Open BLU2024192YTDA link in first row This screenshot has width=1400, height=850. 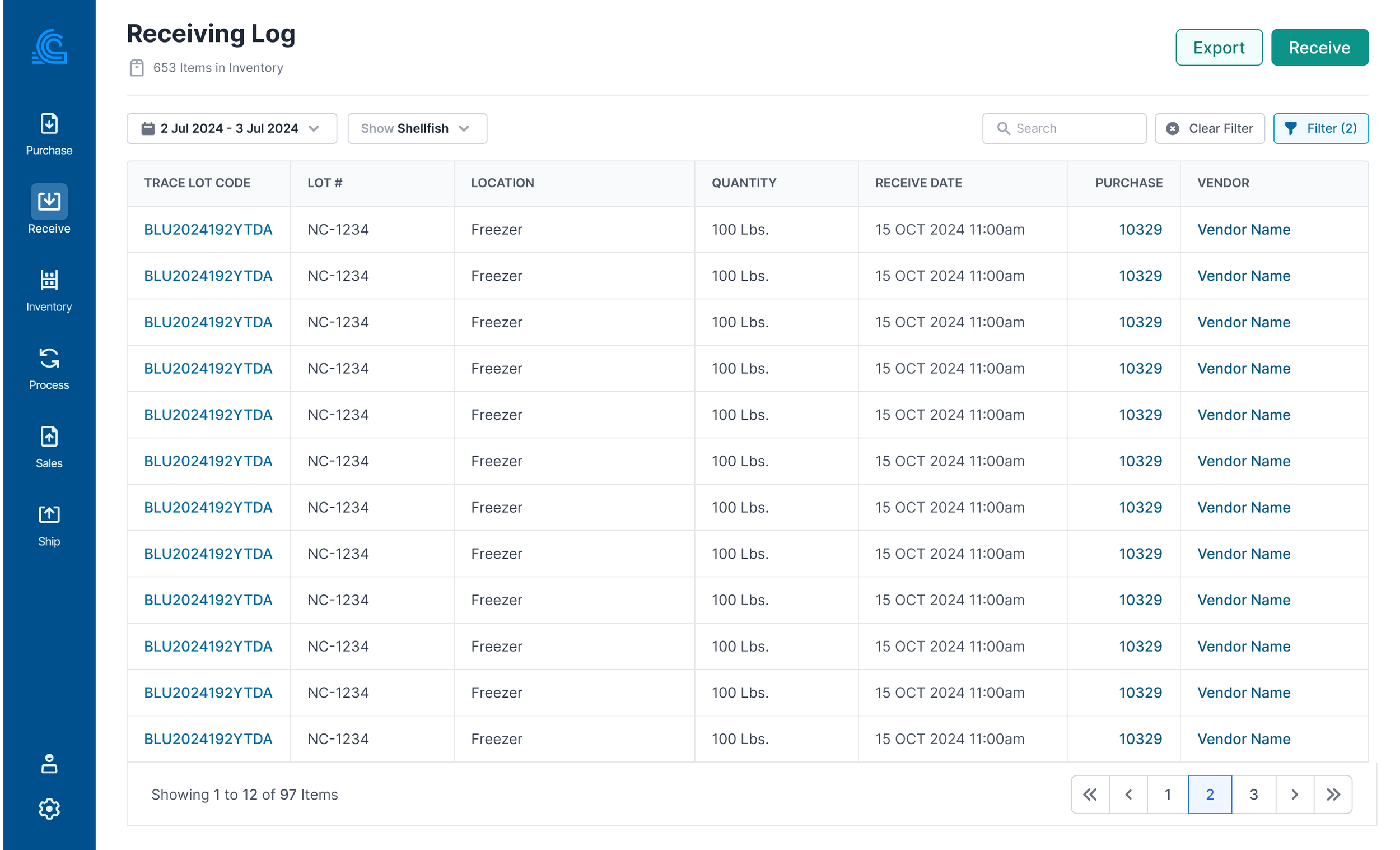[208, 229]
